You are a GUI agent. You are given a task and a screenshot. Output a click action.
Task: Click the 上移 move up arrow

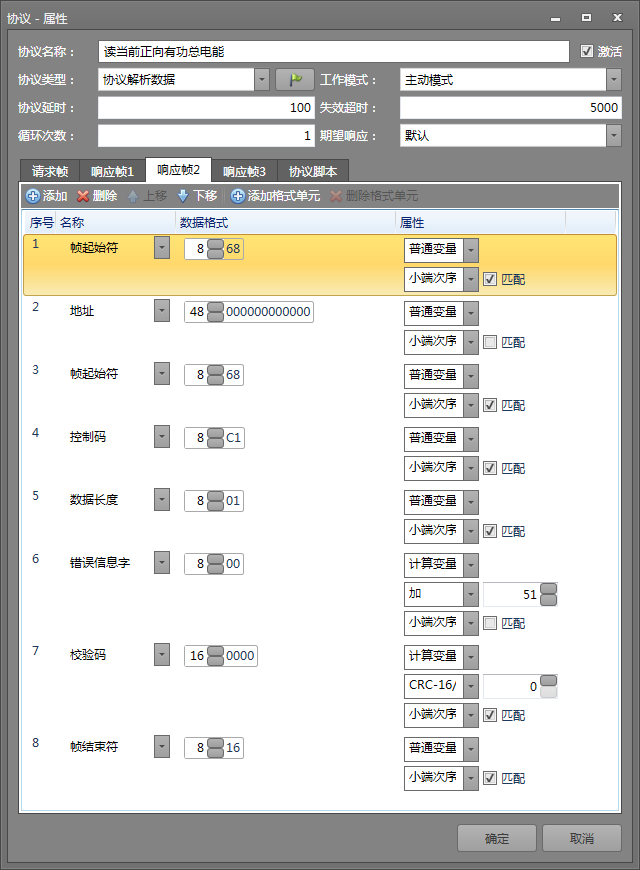tap(133, 196)
